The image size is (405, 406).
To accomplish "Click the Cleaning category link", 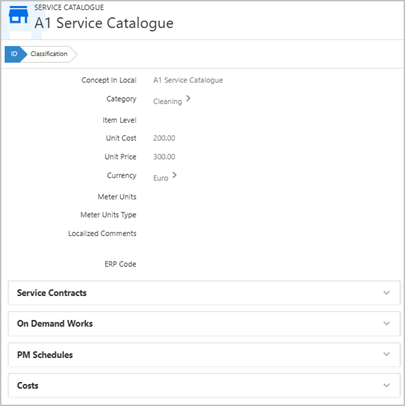I will [167, 101].
